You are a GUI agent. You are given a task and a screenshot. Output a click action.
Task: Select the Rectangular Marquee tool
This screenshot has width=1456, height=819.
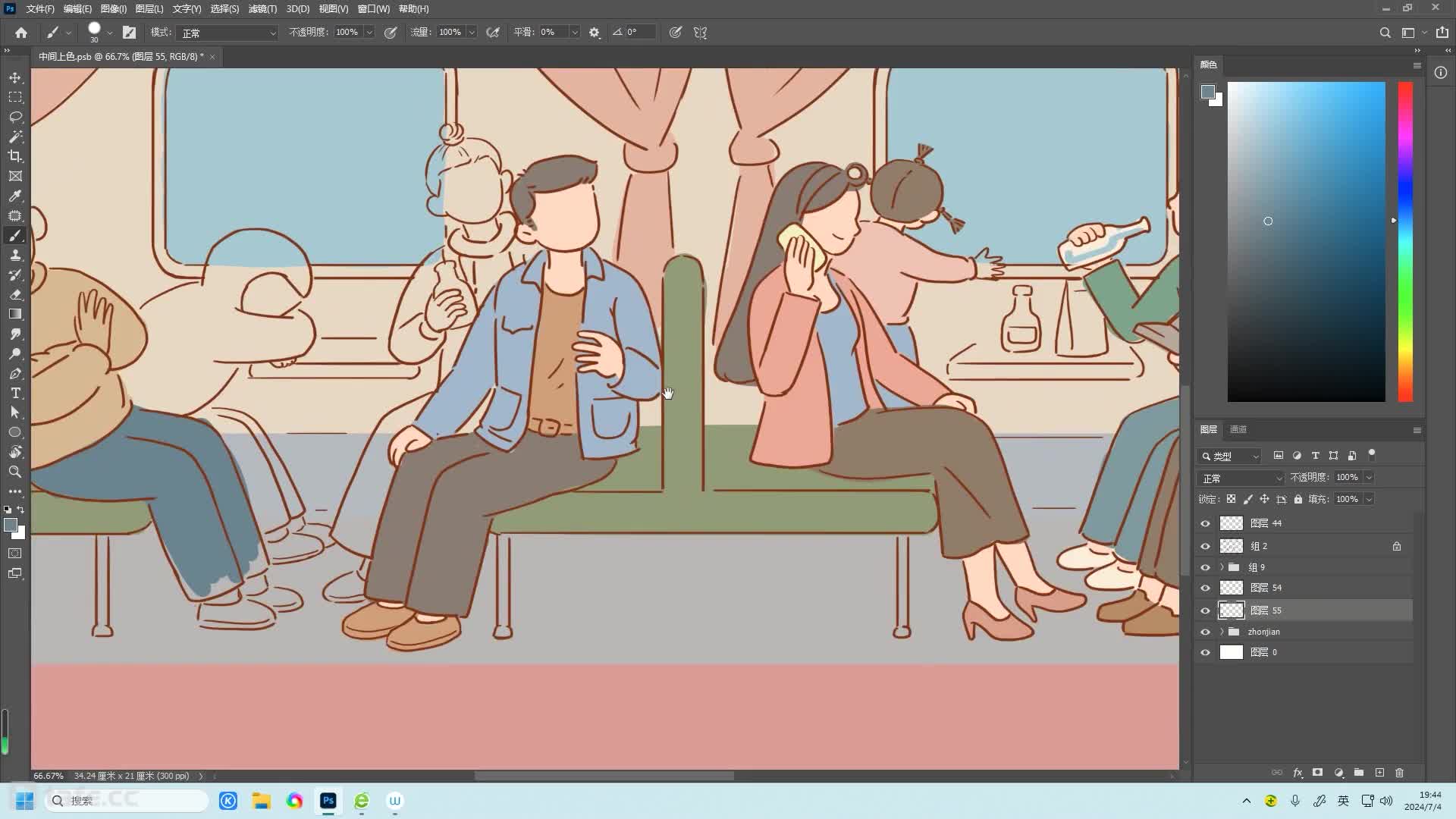[15, 97]
